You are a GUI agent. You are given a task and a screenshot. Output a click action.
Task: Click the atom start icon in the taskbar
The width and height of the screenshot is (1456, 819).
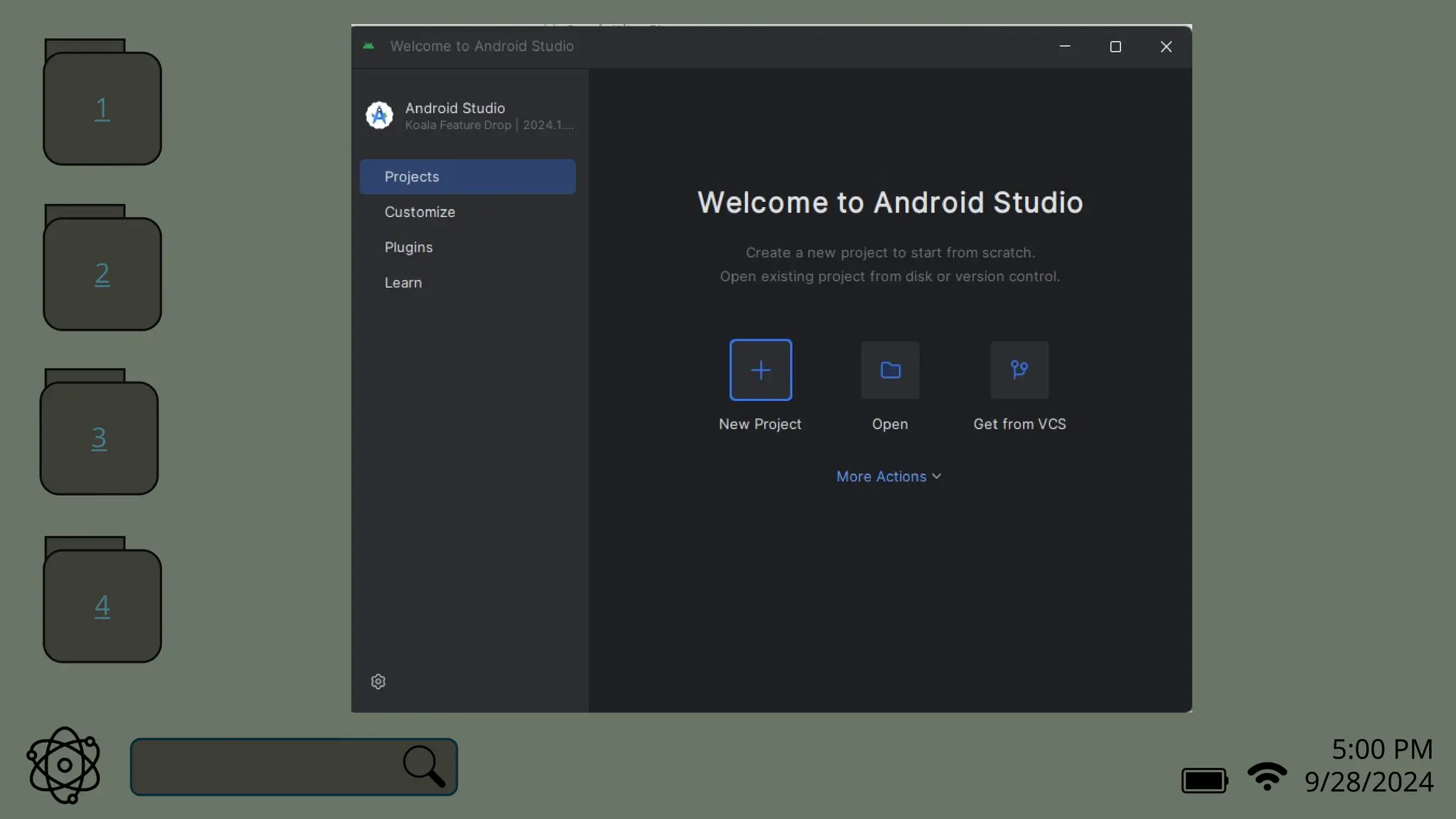tap(64, 765)
